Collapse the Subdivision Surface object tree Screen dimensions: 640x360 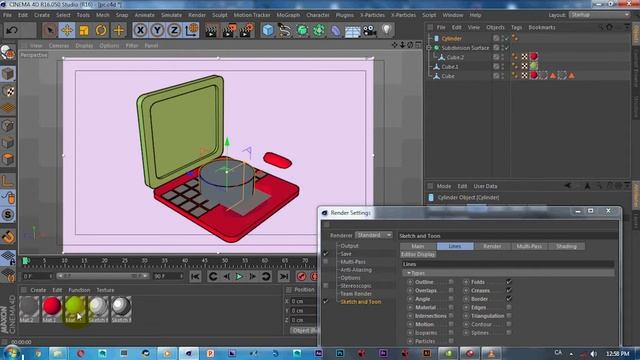pyautogui.click(x=429, y=48)
